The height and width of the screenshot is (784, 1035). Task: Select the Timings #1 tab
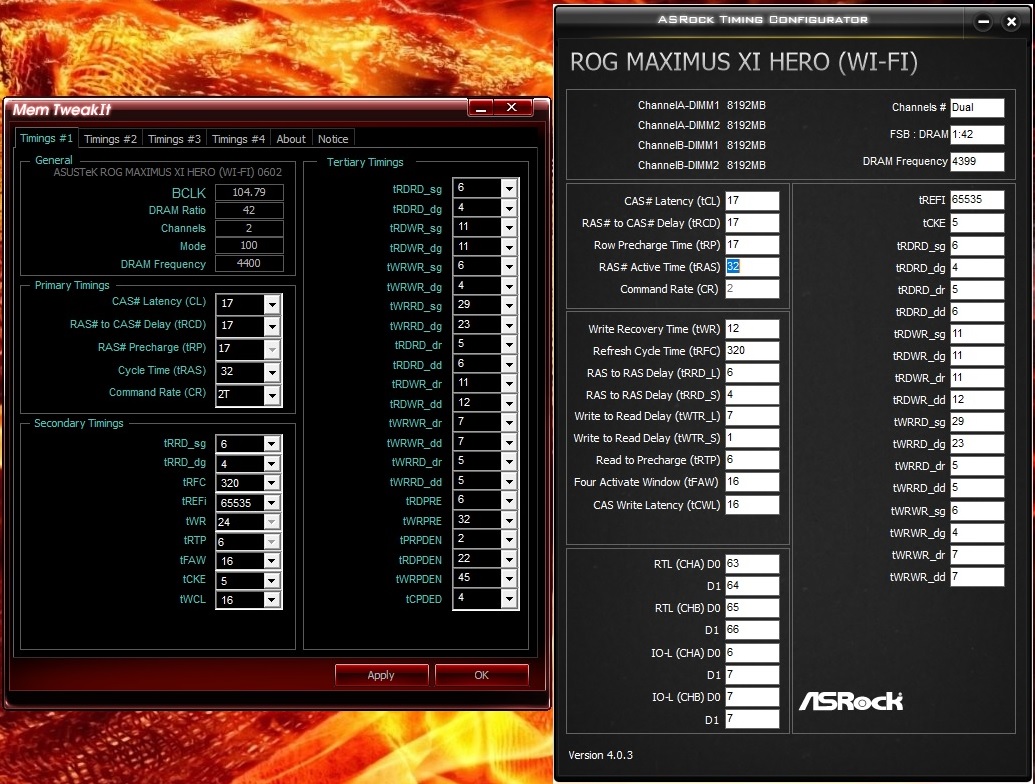pos(46,138)
